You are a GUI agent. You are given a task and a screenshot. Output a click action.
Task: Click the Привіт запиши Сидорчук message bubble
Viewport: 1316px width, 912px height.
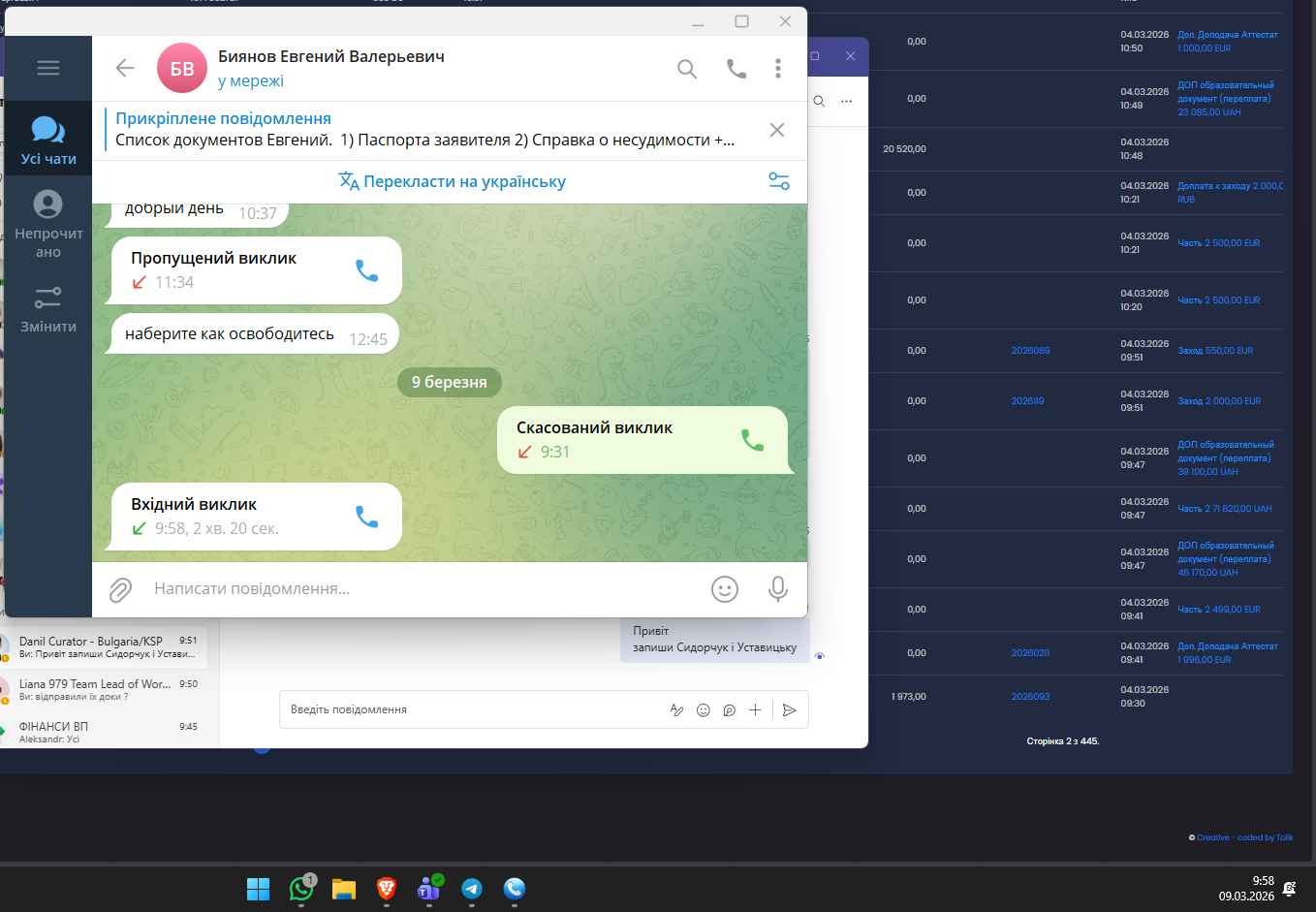click(715, 640)
